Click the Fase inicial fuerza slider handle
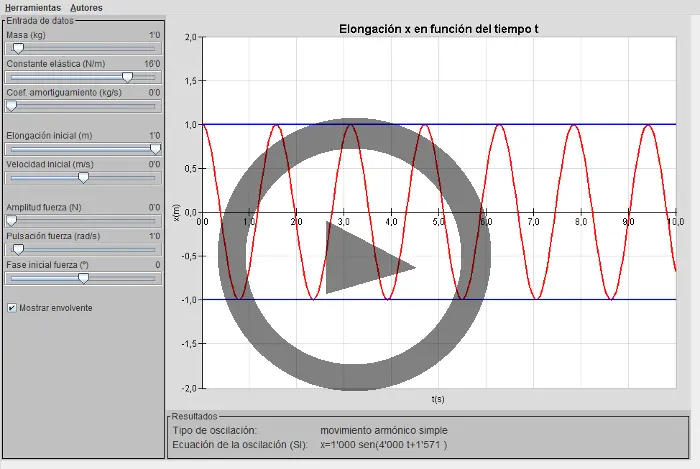 (x=83, y=278)
